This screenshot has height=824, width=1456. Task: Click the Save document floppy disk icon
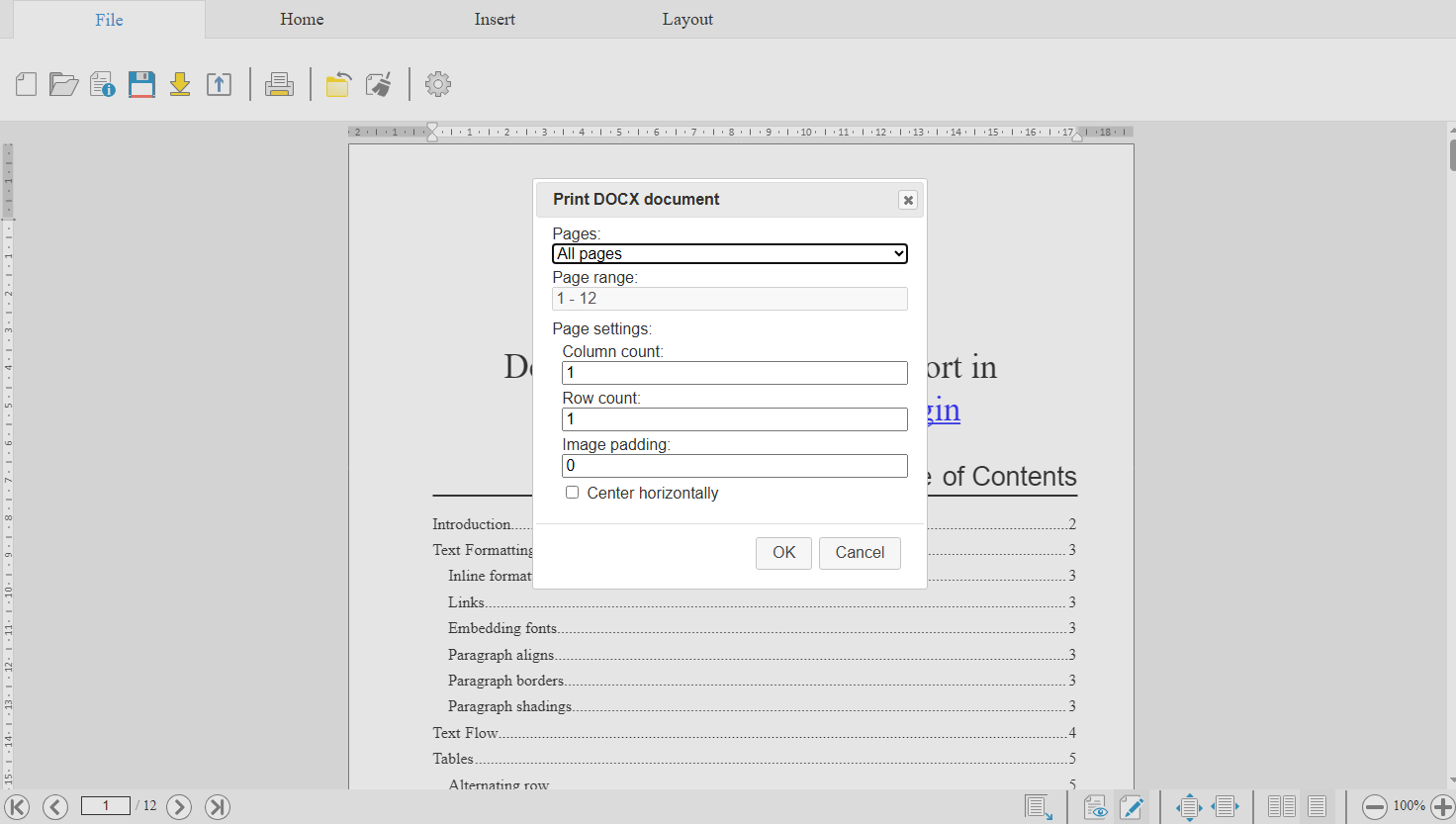pos(141,84)
